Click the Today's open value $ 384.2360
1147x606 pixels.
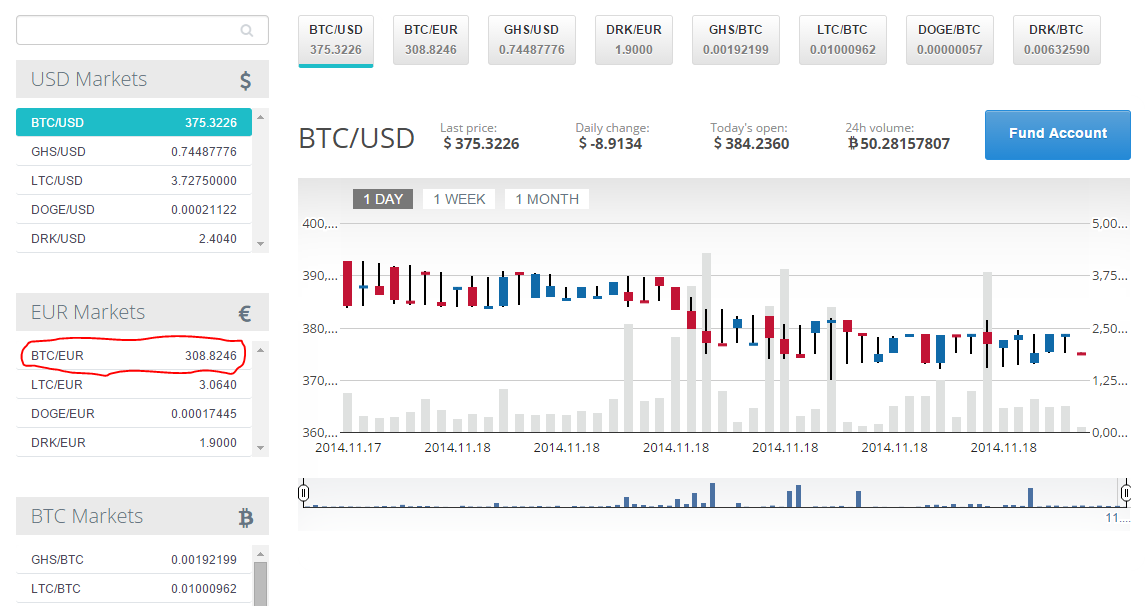751,143
